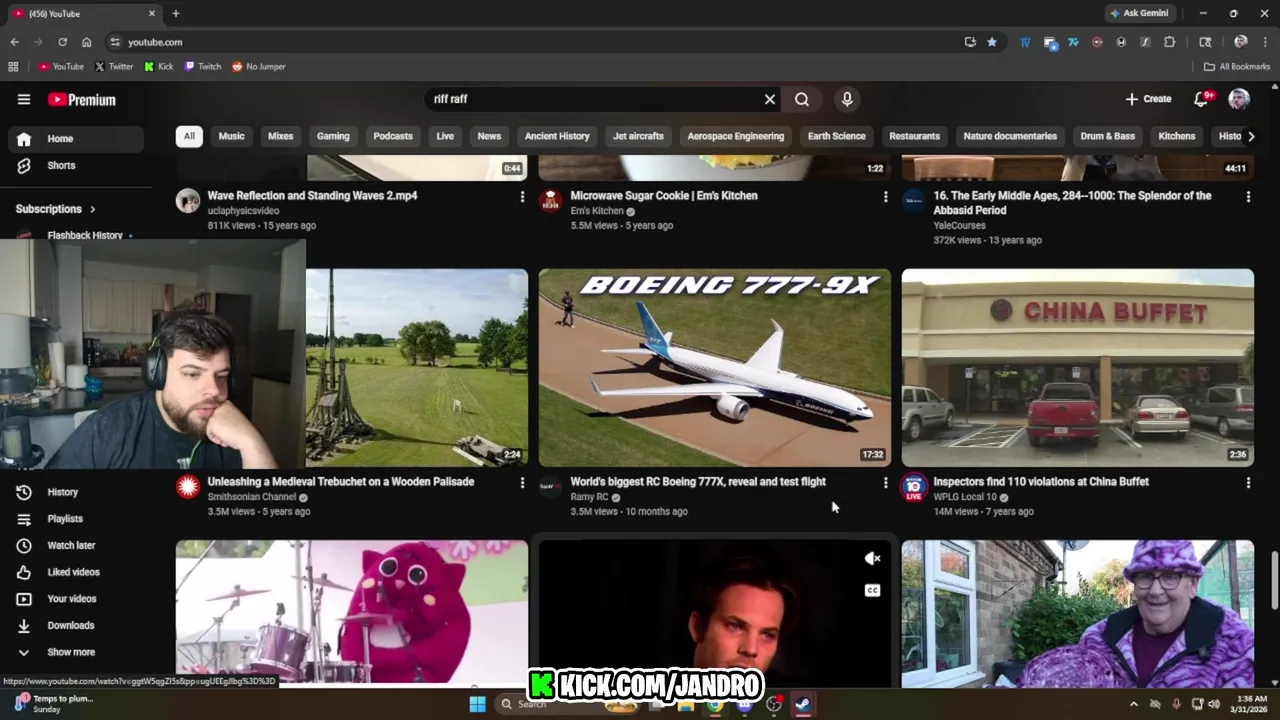This screenshot has width=1280, height=720.
Task: Open options for Early Middle Ages video
Action: 1248,197
